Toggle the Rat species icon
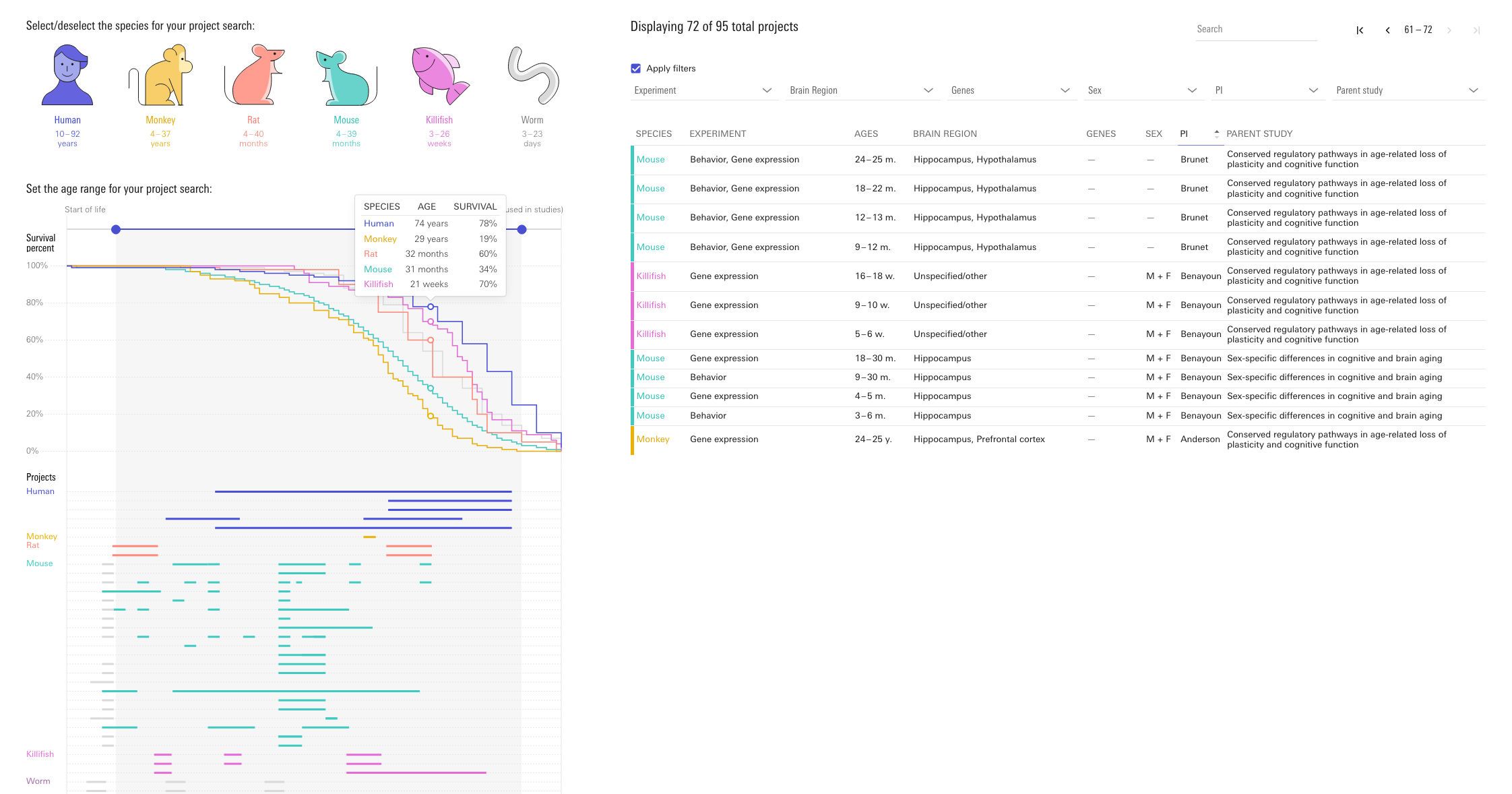This screenshot has width=1512, height=794. (x=253, y=75)
